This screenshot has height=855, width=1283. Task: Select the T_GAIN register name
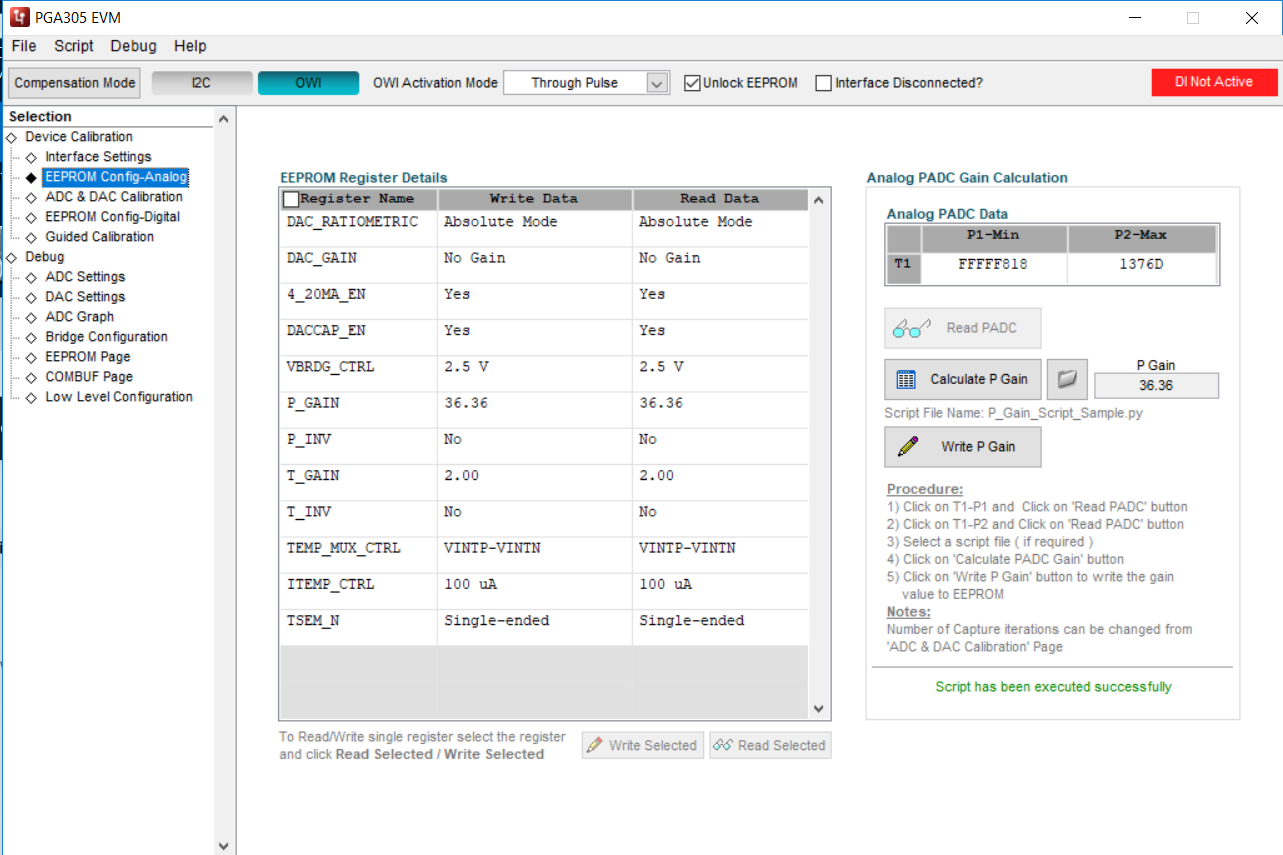313,475
